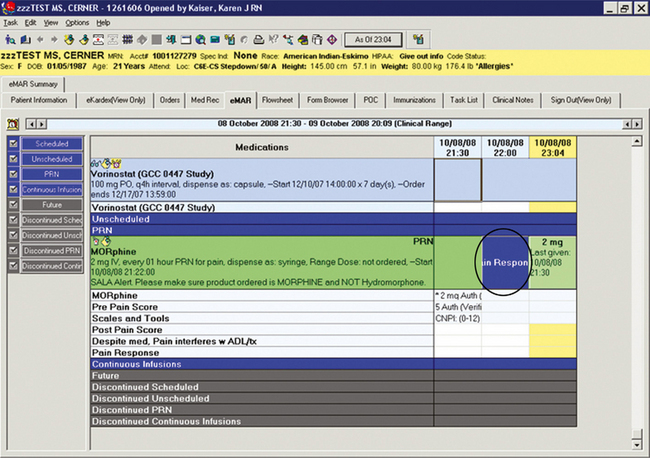The width and height of the screenshot is (650, 458).
Task: Click the help pointer question-mark icon
Action: (273, 39)
